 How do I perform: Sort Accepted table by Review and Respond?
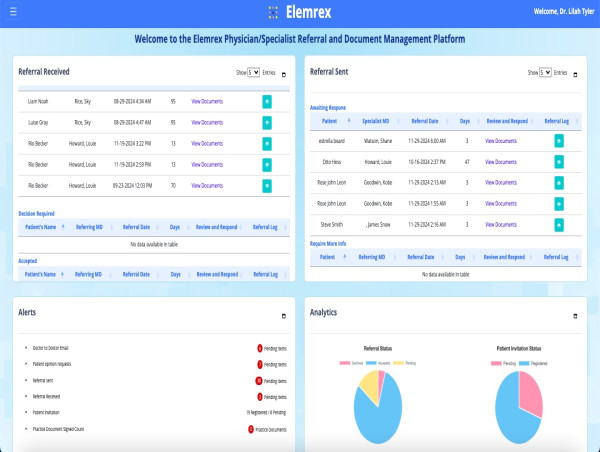tap(217, 274)
